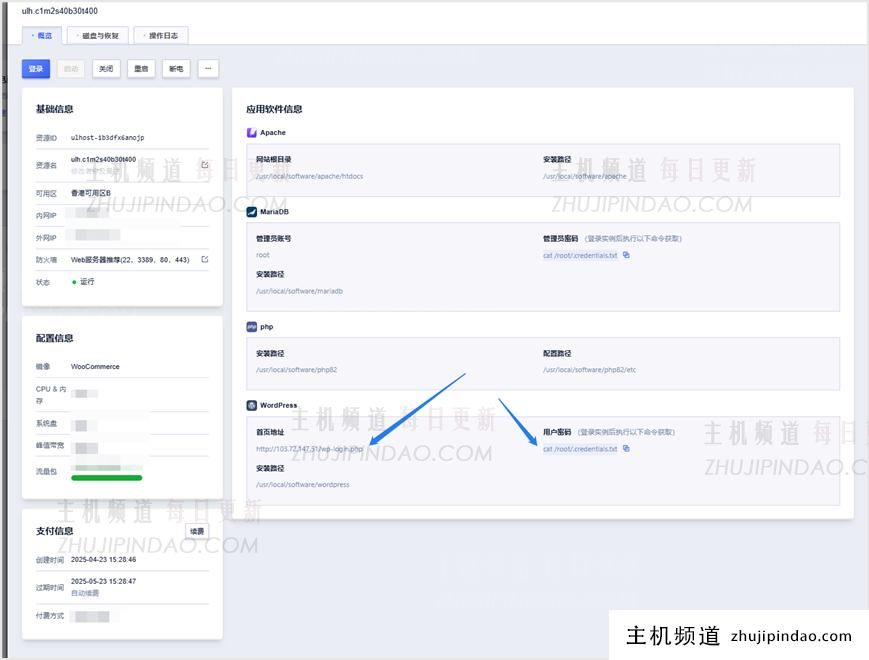Click the green 流量包 usage bar
869x660 pixels.
tap(107, 478)
